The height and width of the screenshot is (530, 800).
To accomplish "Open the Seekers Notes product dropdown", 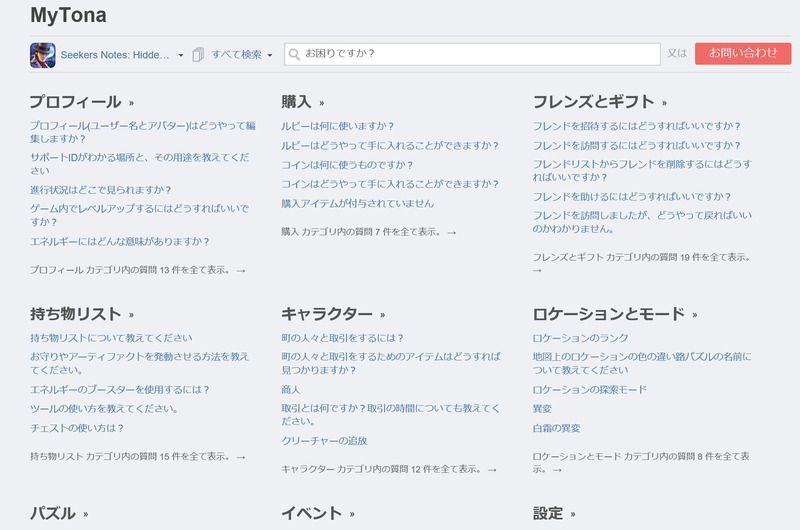I will 181,55.
